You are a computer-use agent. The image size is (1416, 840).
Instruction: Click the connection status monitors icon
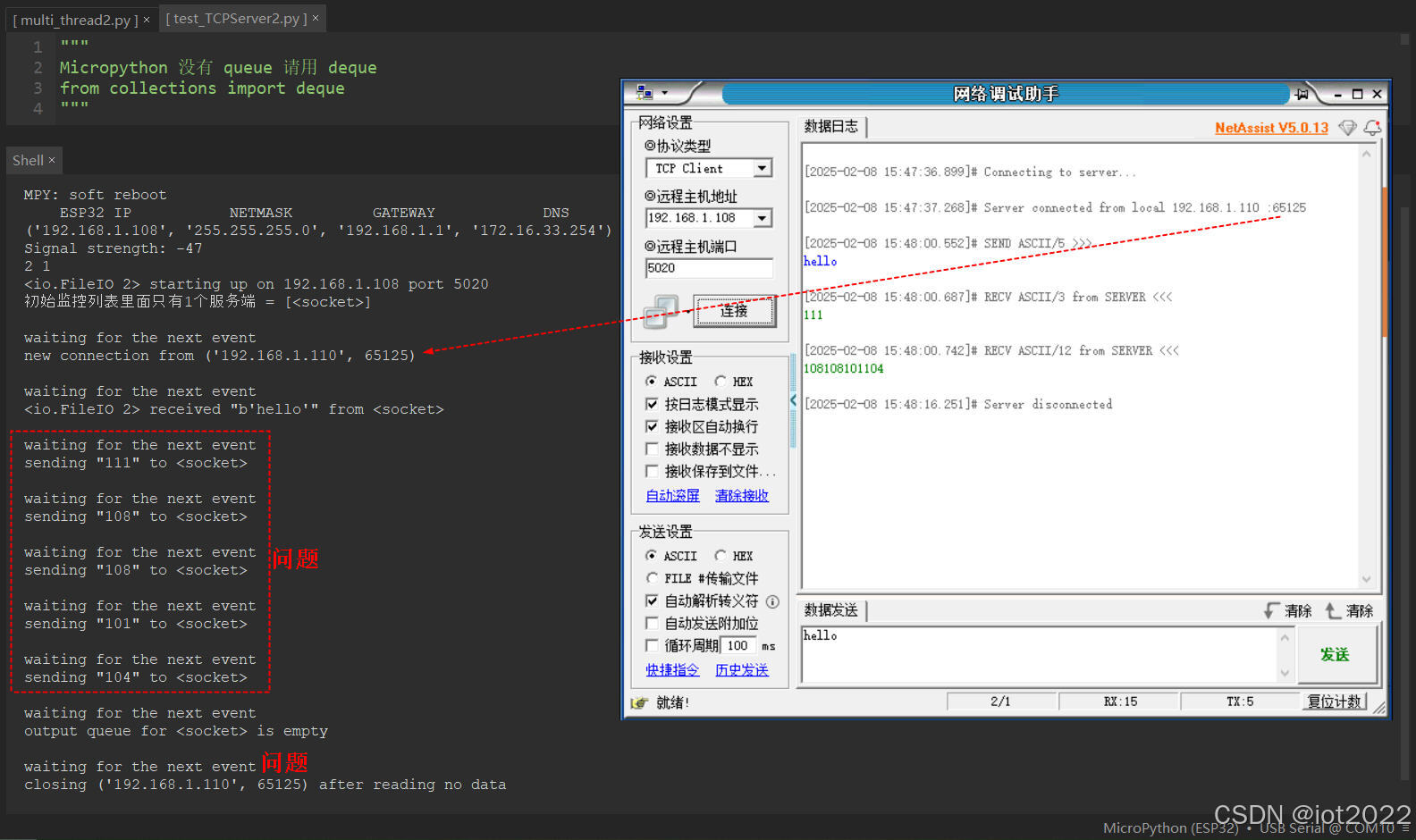[x=662, y=311]
